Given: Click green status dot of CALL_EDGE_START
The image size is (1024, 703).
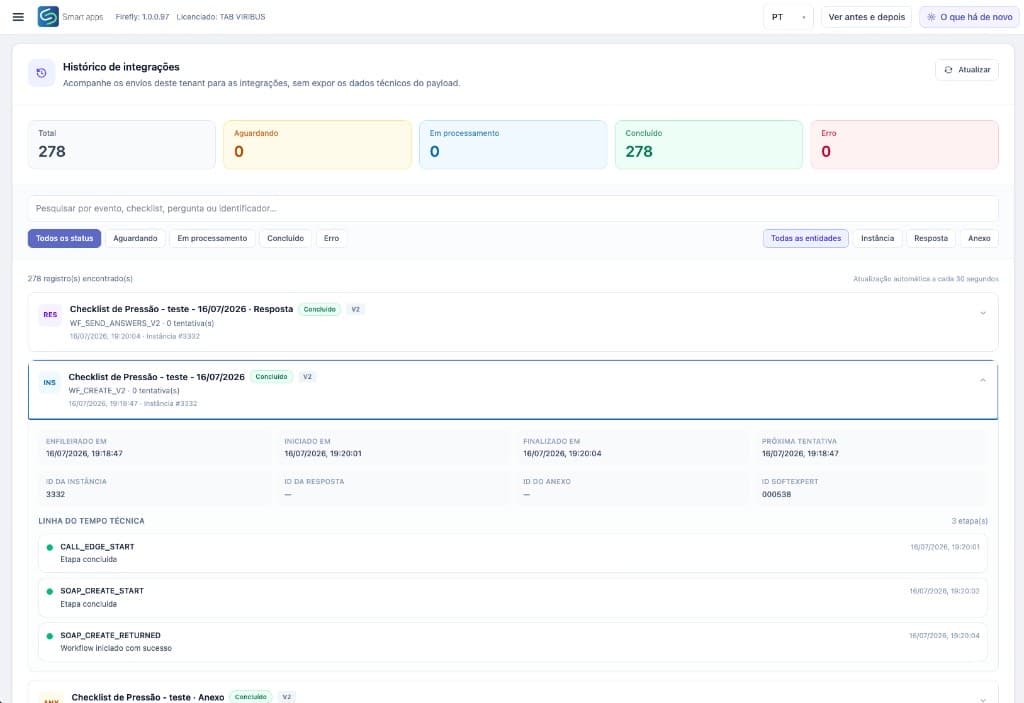Looking at the screenshot, I should [50, 548].
